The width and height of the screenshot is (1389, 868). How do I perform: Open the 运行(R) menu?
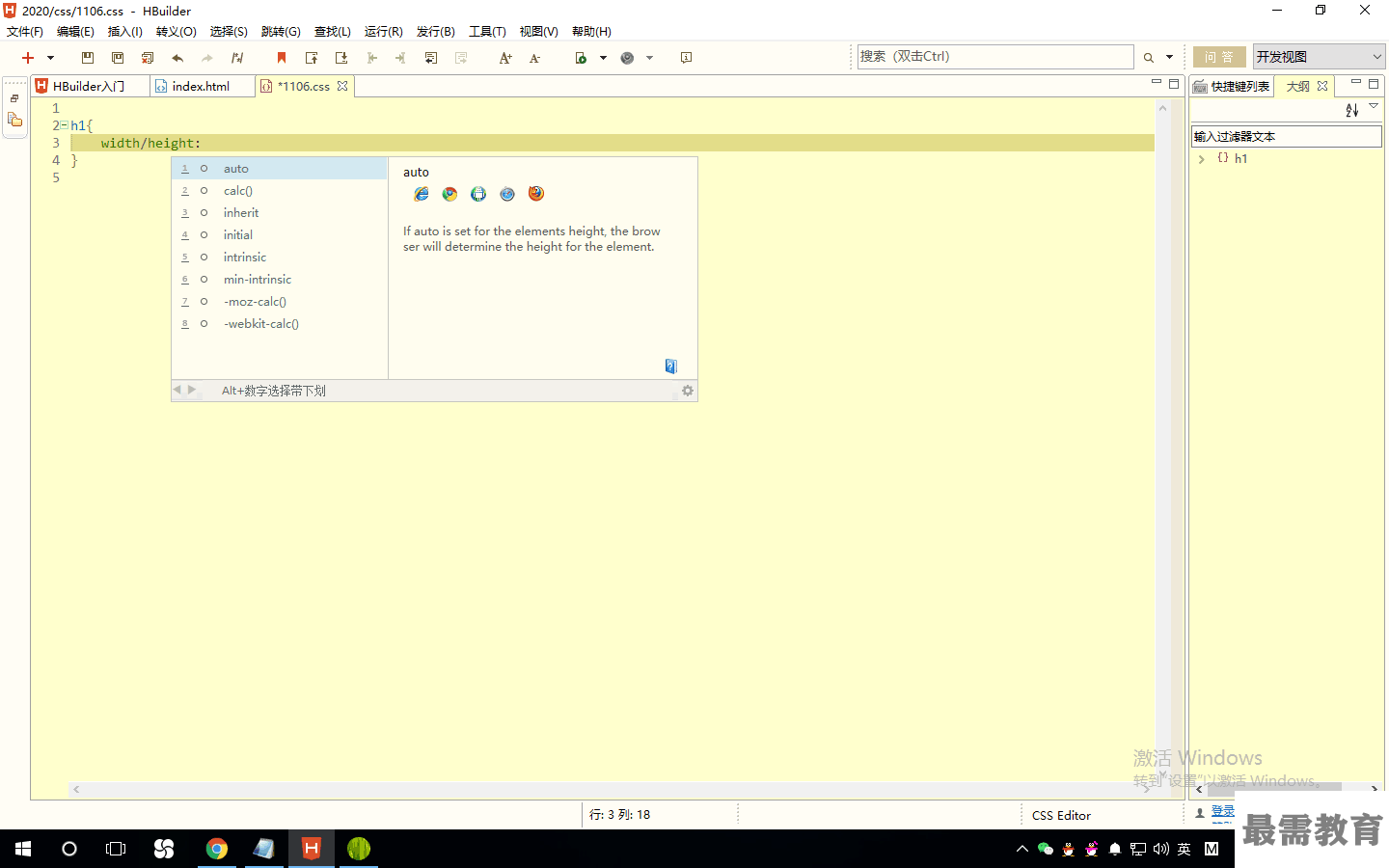384,32
